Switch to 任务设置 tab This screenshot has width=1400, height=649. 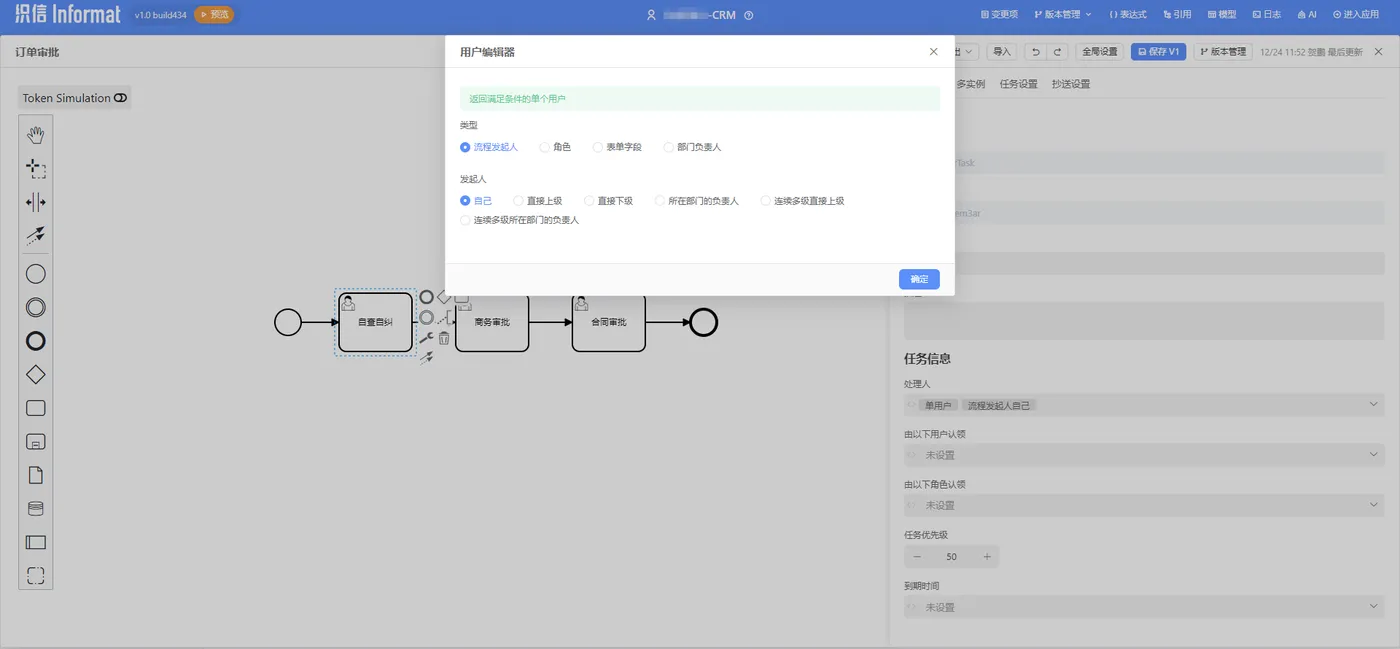click(x=1018, y=84)
